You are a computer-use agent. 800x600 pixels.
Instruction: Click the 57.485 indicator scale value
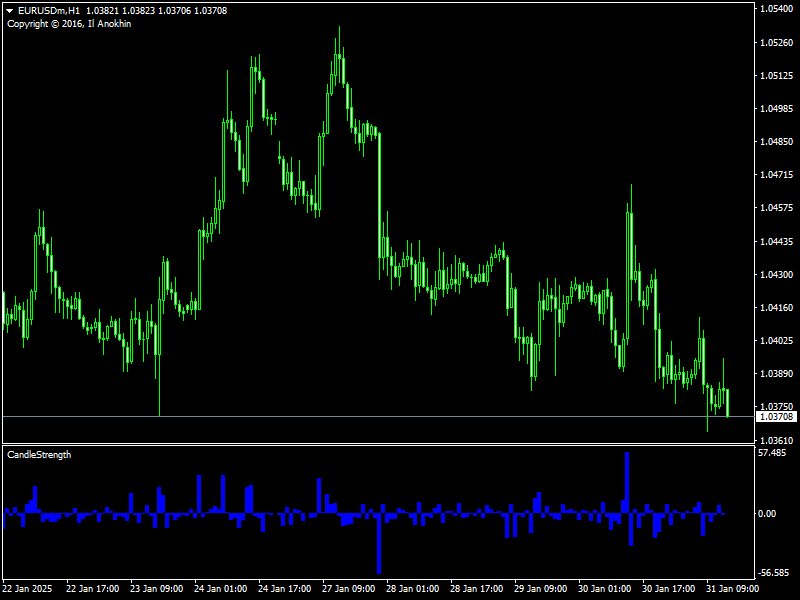coord(772,453)
